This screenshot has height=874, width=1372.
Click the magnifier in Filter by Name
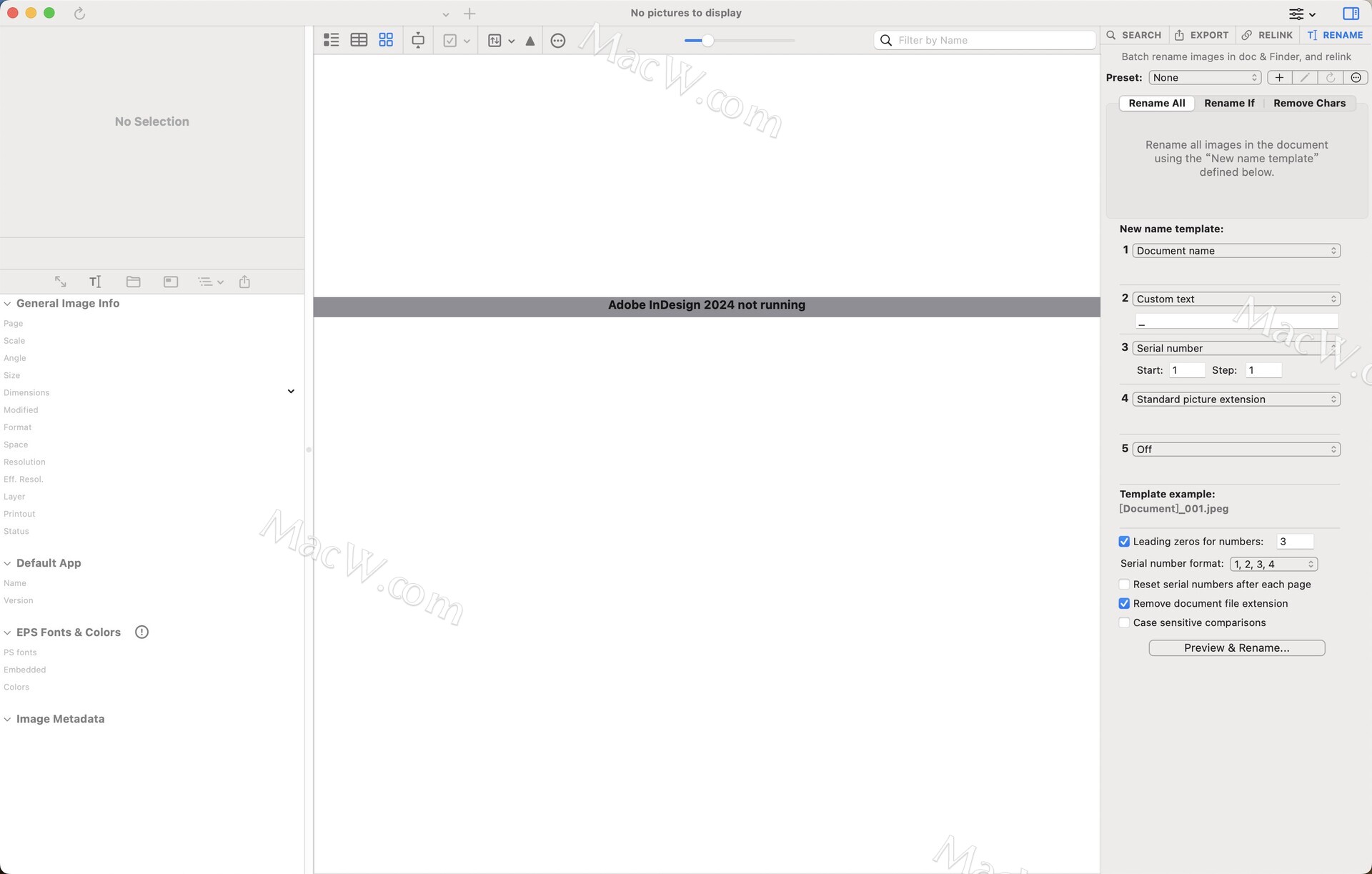click(x=886, y=40)
